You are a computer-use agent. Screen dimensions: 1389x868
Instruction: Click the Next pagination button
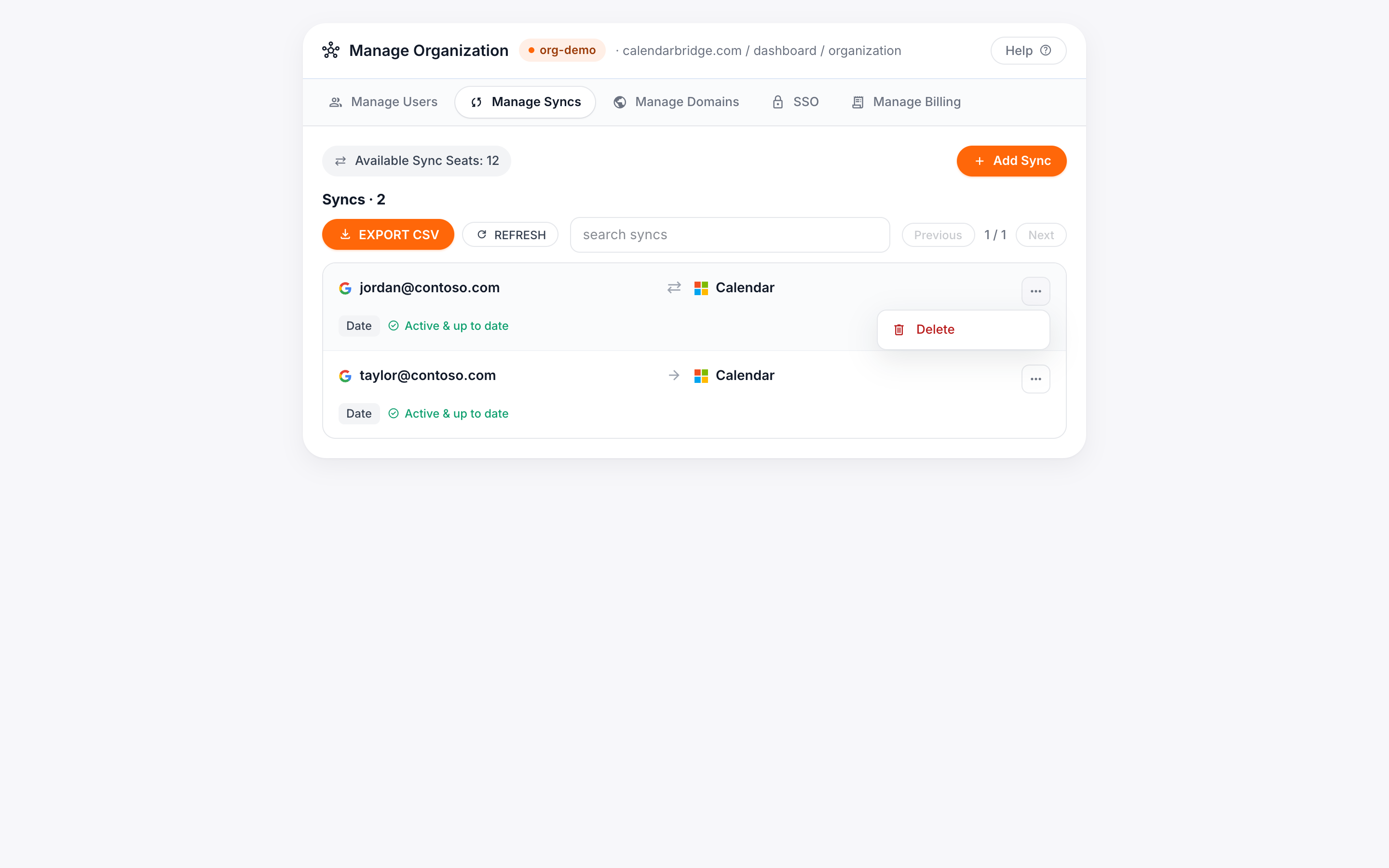tap(1041, 235)
